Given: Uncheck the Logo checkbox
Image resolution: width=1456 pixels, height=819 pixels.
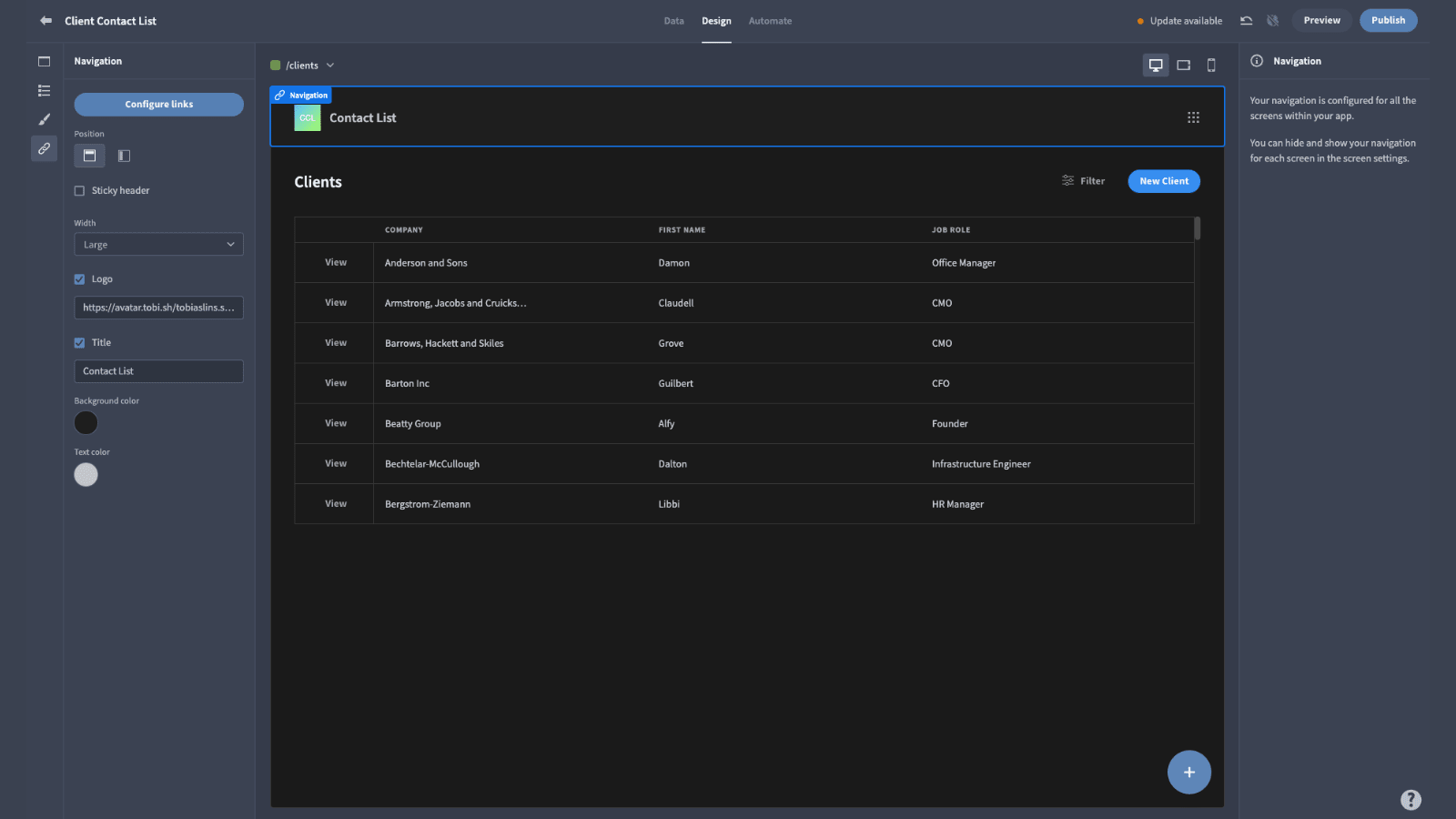Looking at the screenshot, I should (79, 279).
